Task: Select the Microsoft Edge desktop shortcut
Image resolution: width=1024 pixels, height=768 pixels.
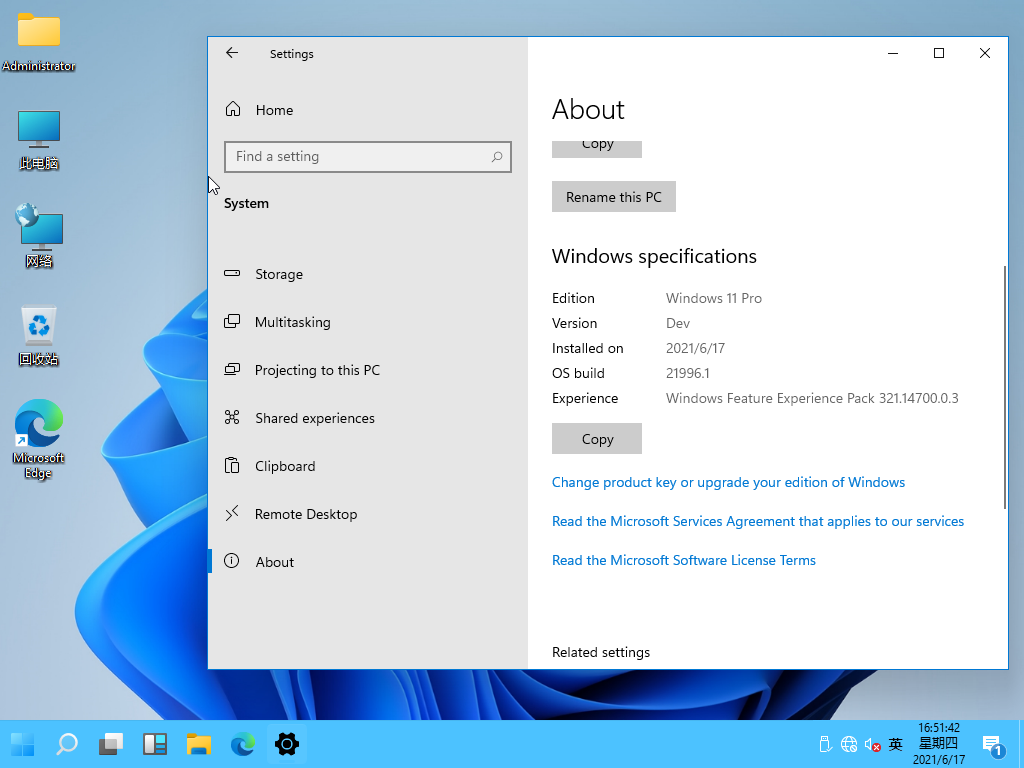Action: point(39,439)
